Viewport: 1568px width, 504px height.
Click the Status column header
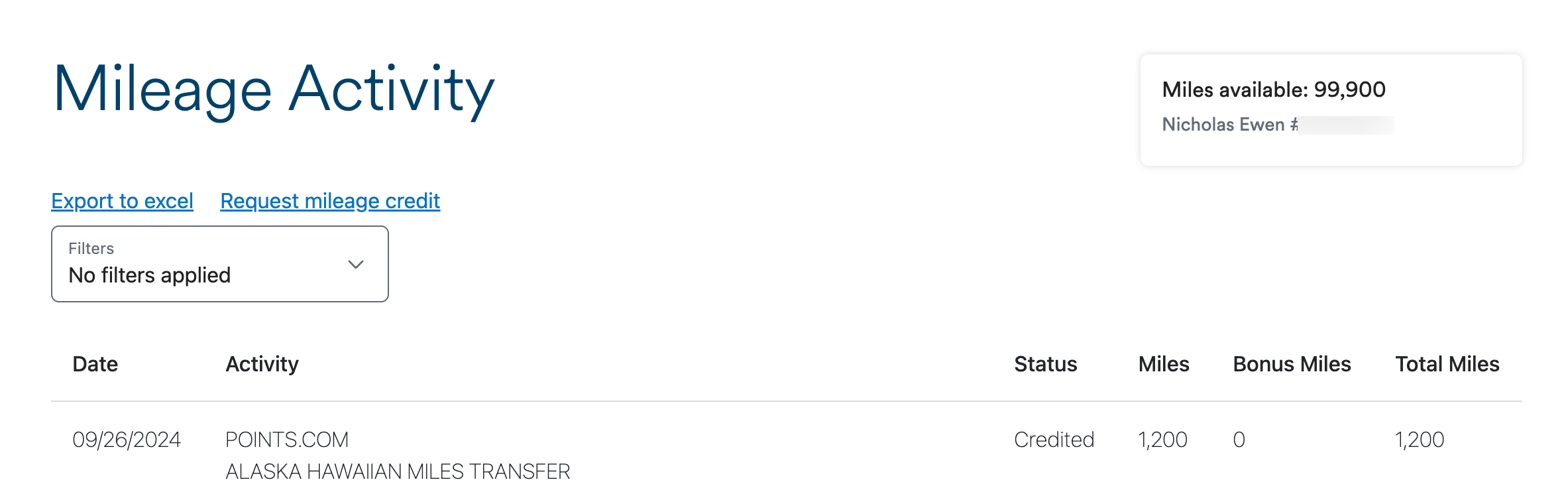1046,364
